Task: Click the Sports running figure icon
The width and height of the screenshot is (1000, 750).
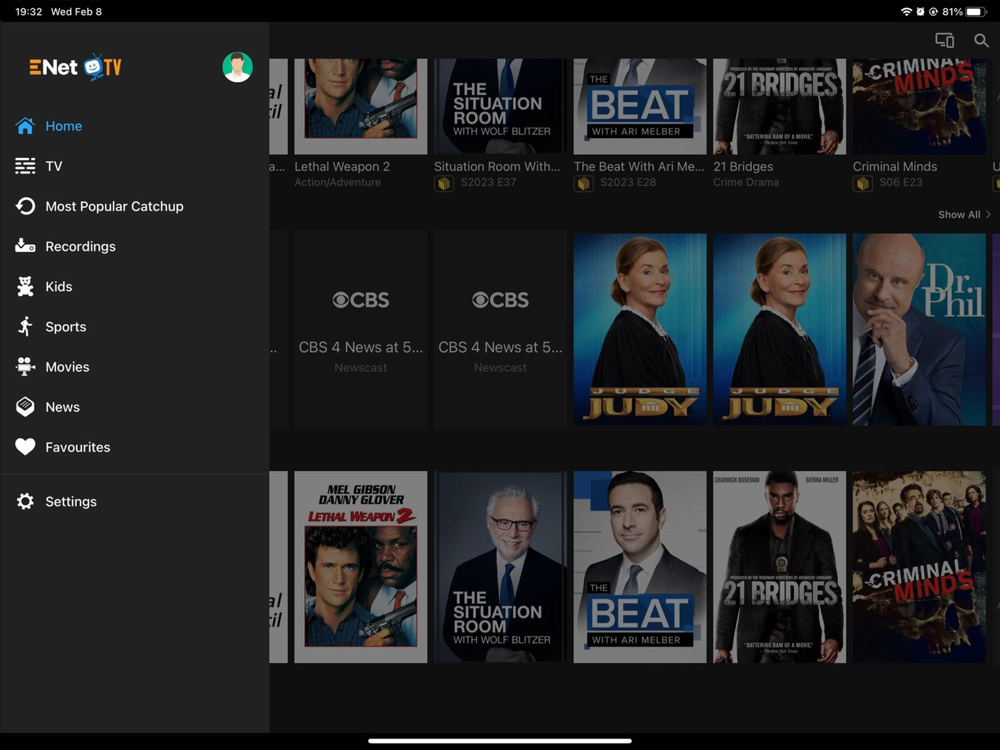Action: 25,326
